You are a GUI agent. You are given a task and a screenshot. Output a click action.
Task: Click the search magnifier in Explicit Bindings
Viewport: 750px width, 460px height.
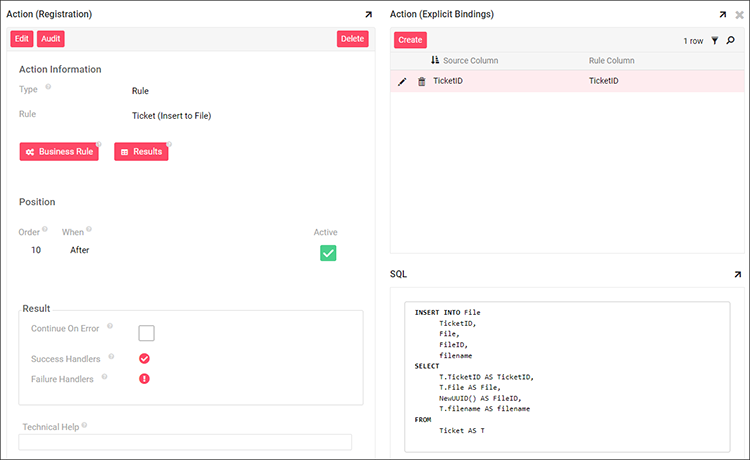pos(731,41)
